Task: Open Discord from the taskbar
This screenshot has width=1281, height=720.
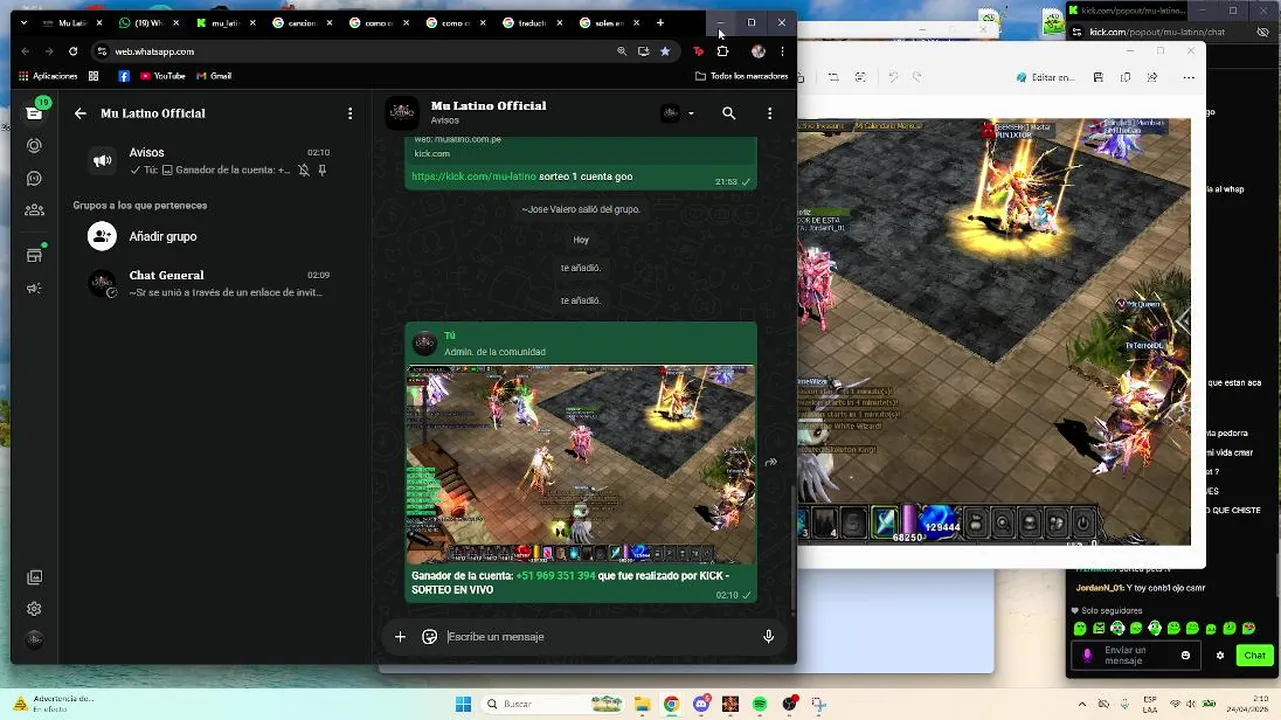Action: click(701, 704)
